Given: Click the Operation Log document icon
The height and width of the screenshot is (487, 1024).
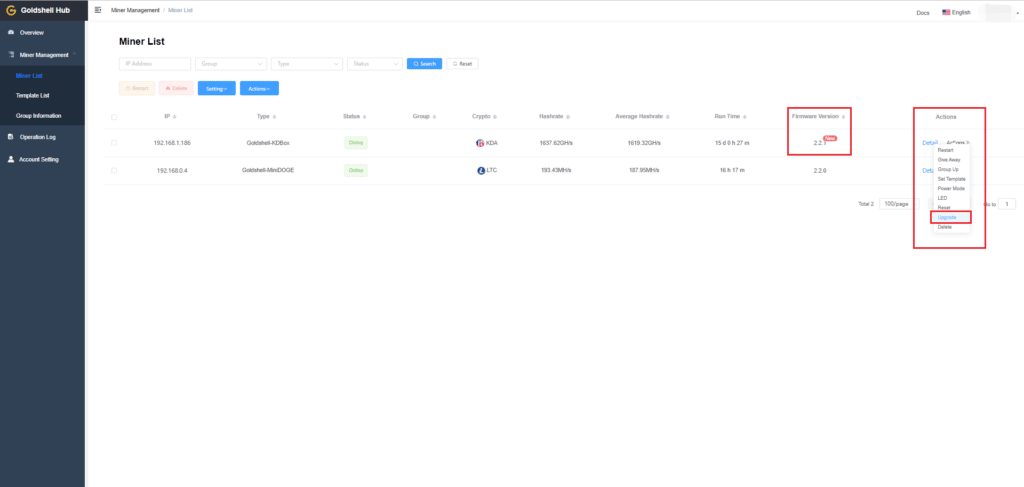Looking at the screenshot, I should (11, 137).
